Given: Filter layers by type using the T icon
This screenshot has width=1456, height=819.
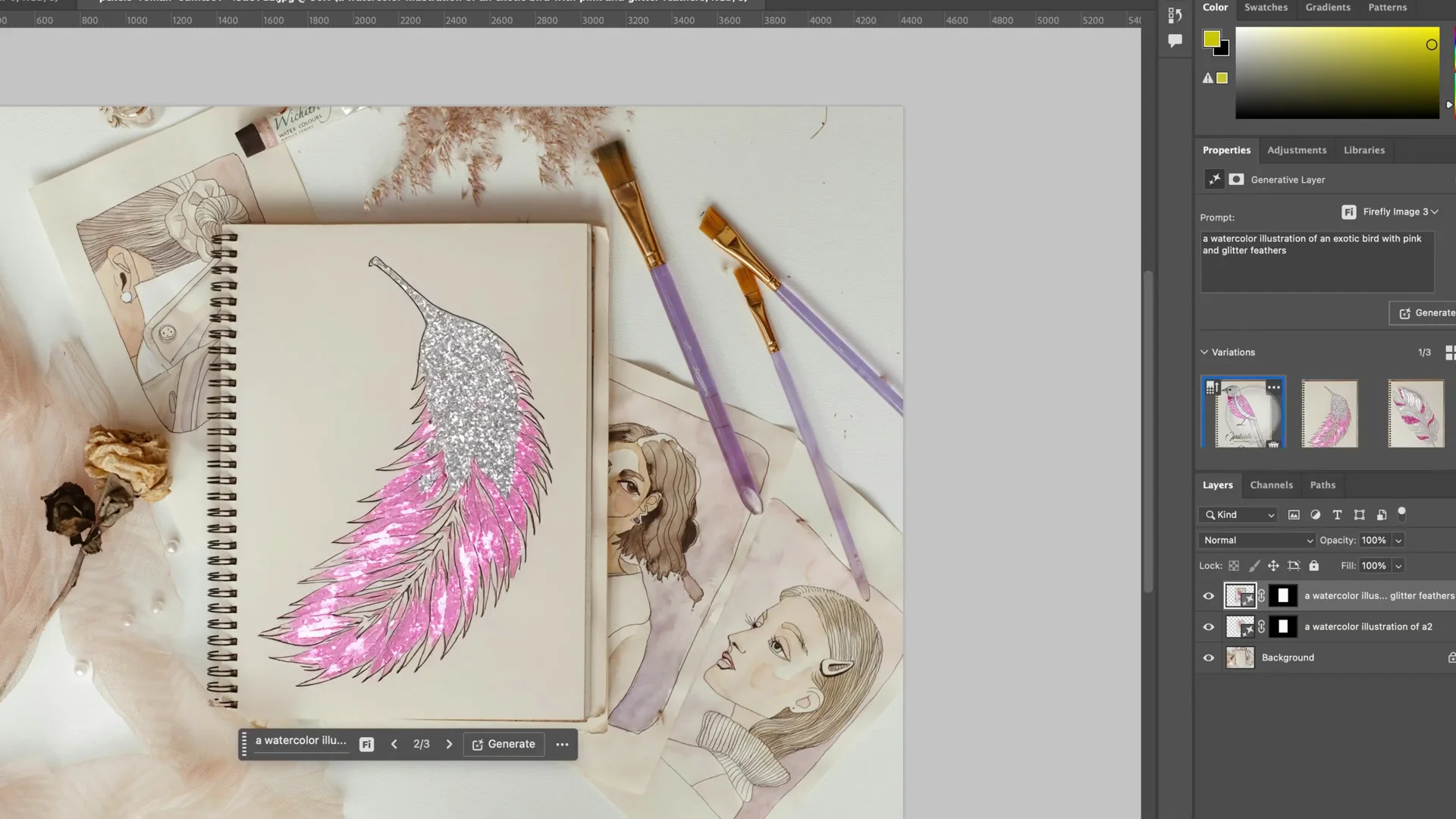Looking at the screenshot, I should point(1338,515).
